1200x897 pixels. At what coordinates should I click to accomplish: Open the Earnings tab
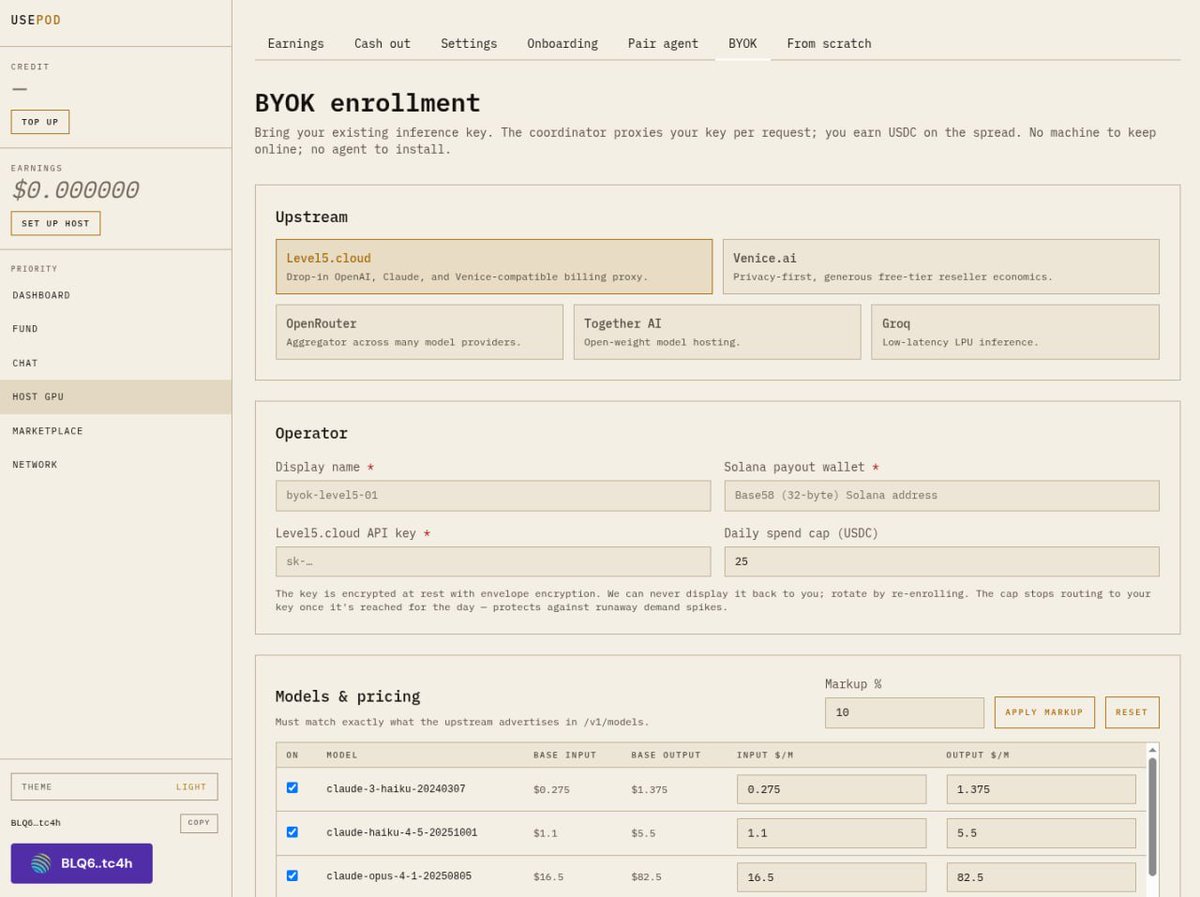click(x=296, y=44)
